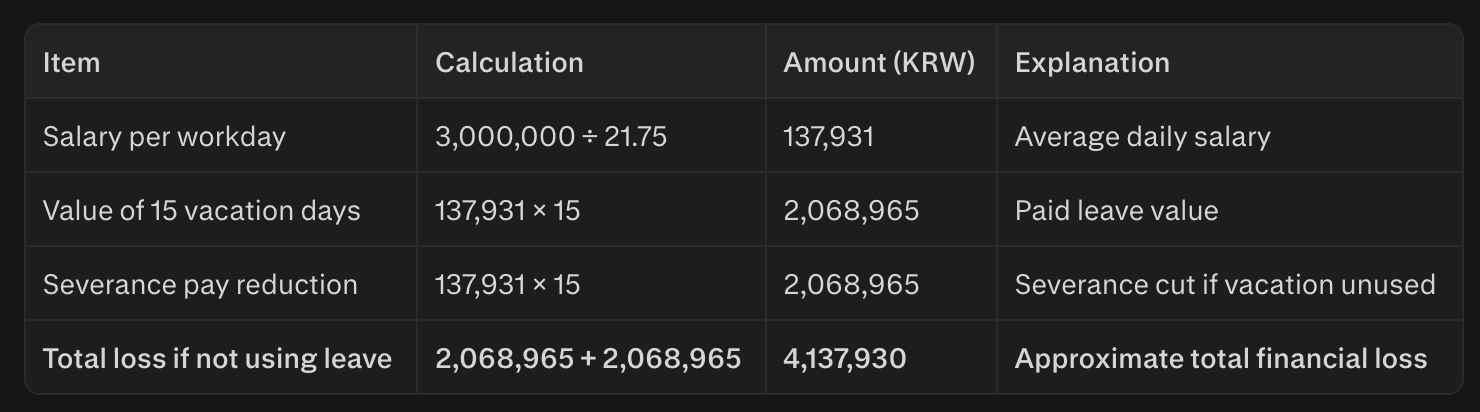Click the Item column header

click(71, 62)
